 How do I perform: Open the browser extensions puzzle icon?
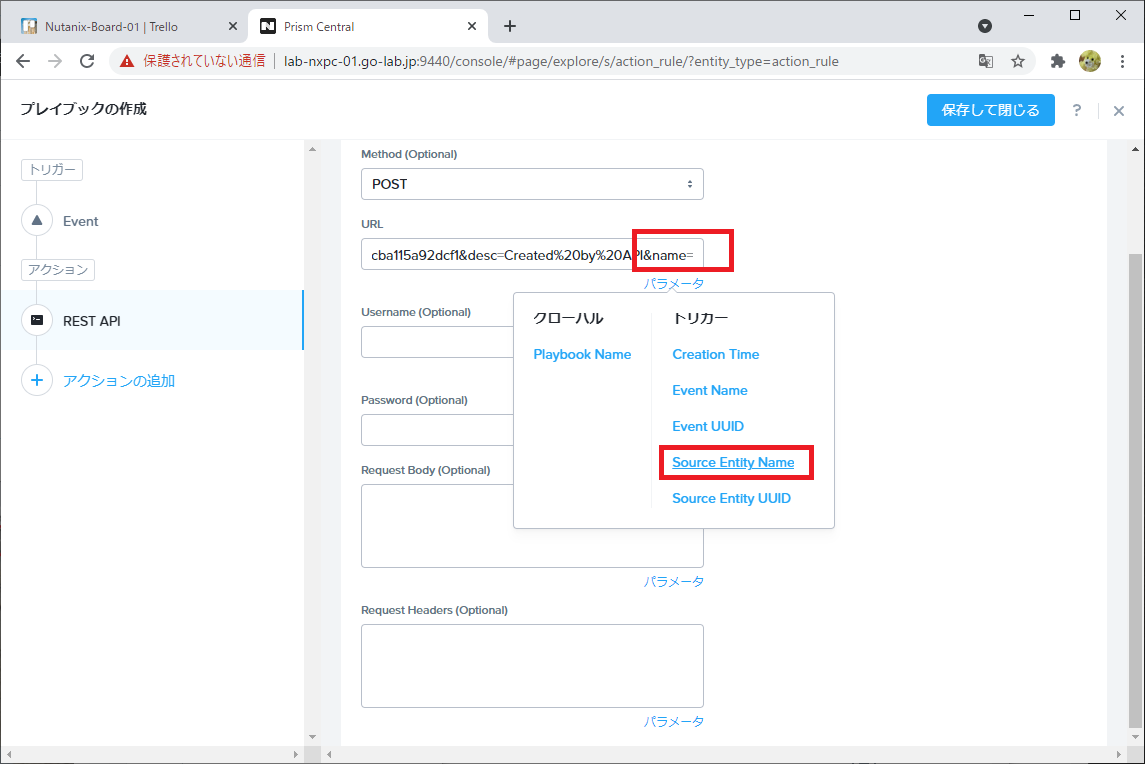pyautogui.click(x=1057, y=61)
